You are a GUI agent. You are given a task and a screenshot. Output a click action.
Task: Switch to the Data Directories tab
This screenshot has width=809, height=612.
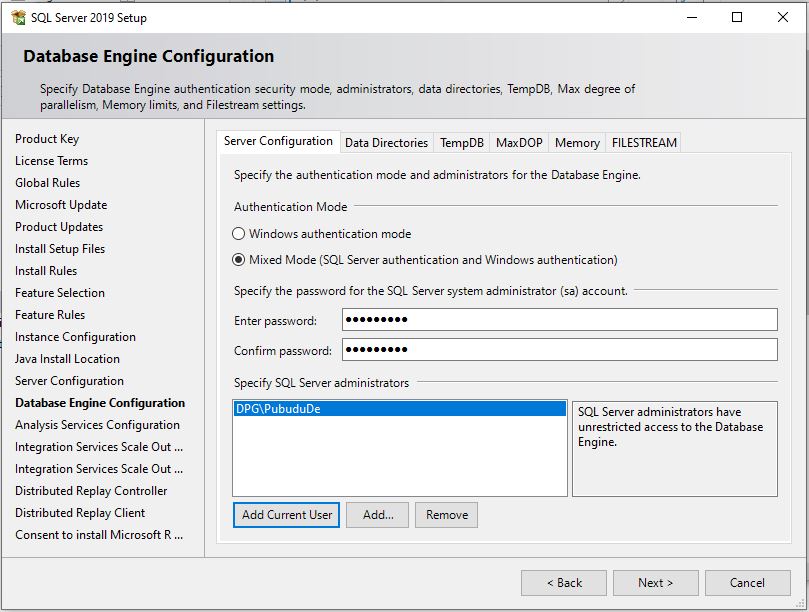click(x=386, y=142)
